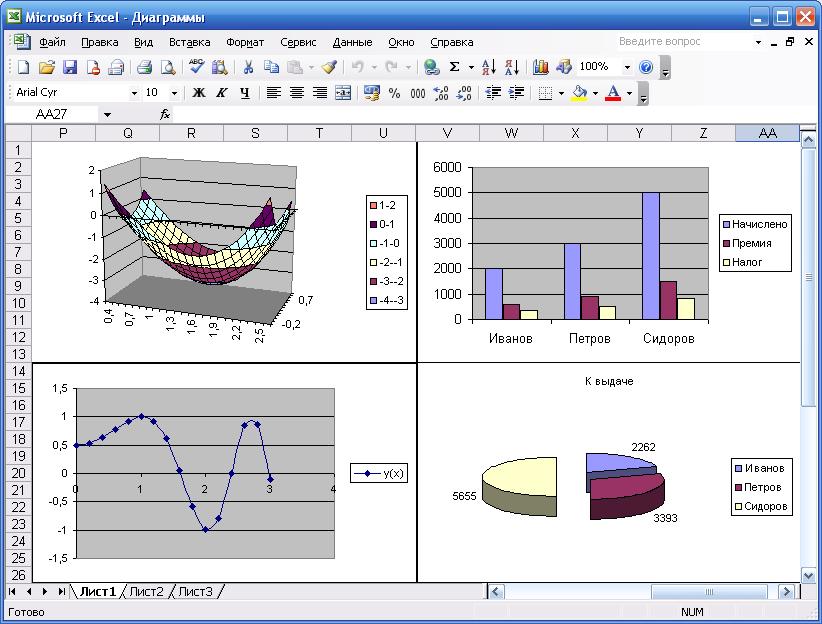The image size is (822, 624).
Task: Run the spelling check icon
Action: click(197, 67)
